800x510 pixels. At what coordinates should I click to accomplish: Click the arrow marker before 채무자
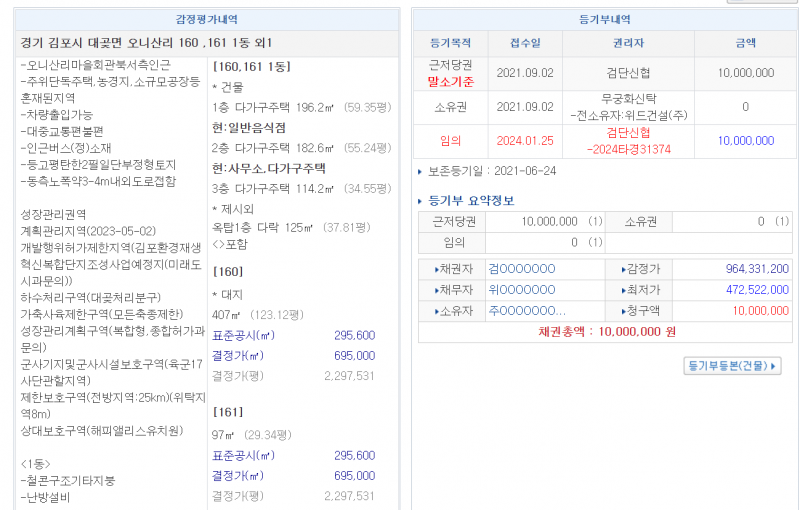[437, 290]
